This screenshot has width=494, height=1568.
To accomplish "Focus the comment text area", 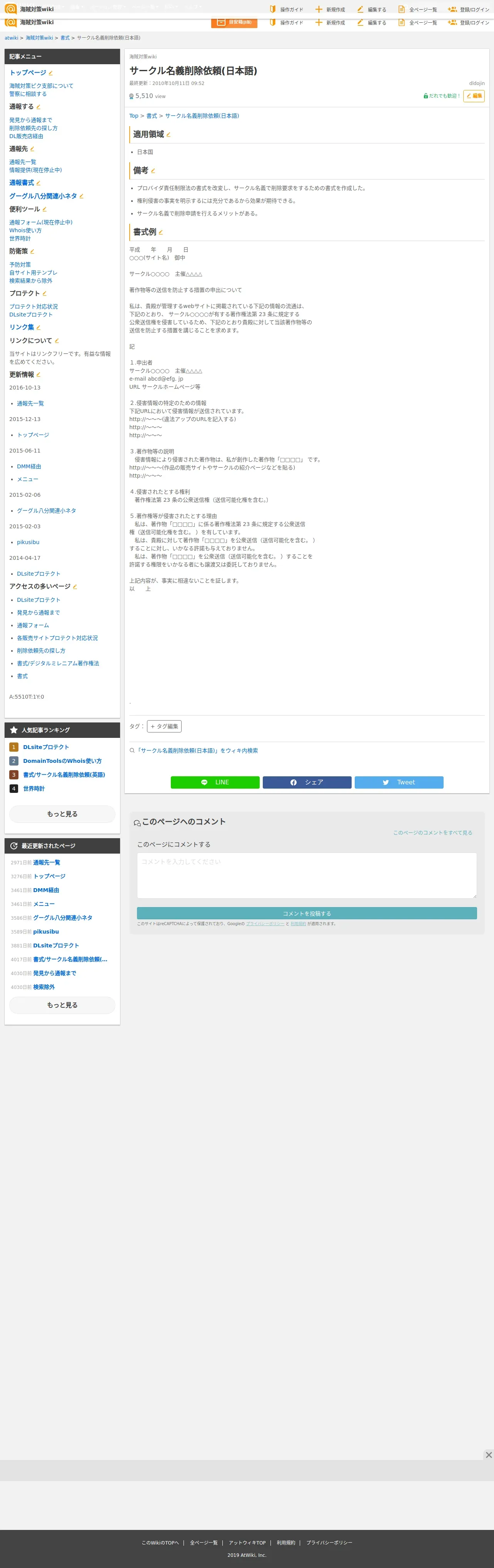I will click(306, 875).
